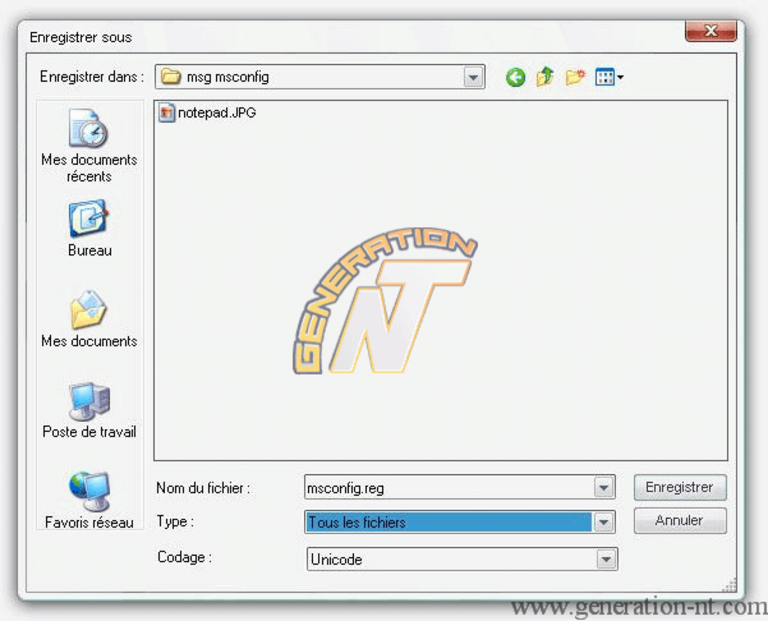Expand the Codage dropdown arrow
768x621 pixels.
coord(606,559)
